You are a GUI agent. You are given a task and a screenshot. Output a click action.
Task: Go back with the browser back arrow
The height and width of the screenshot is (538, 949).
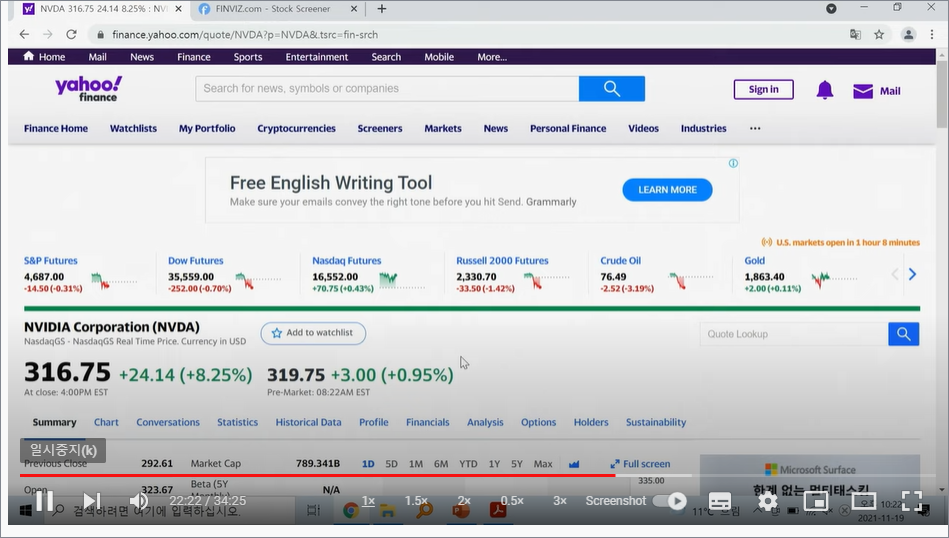(24, 34)
